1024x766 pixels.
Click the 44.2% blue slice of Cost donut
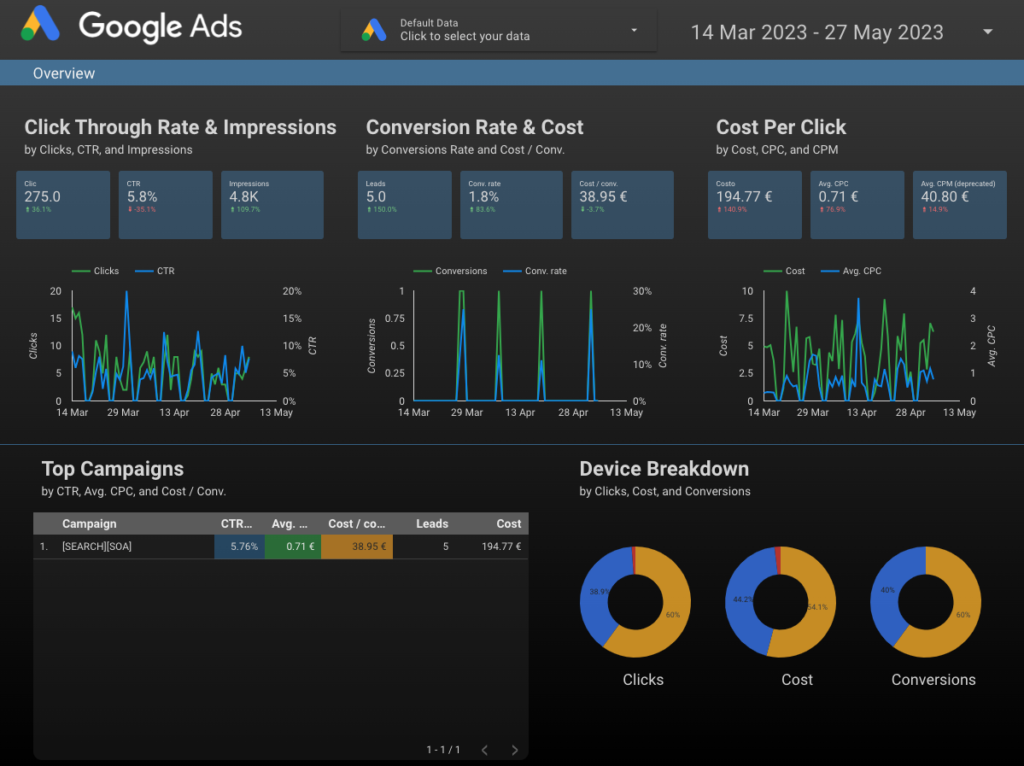(741, 599)
